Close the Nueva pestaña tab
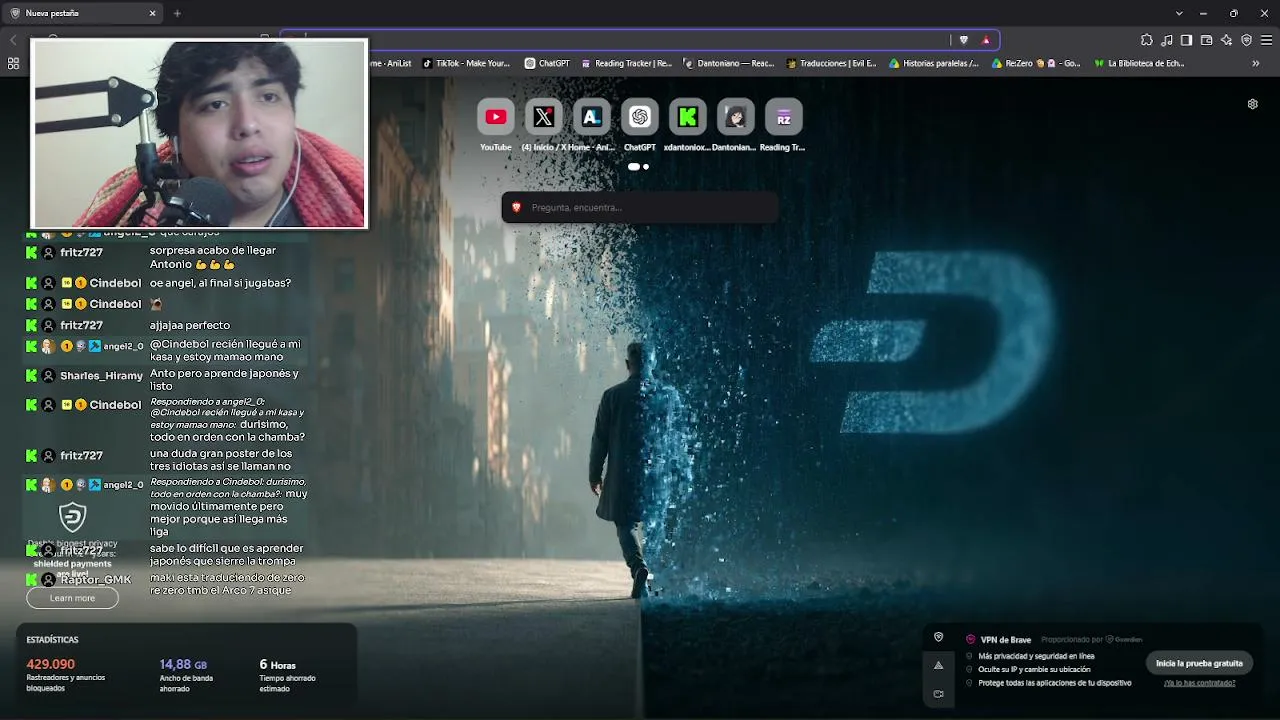The width and height of the screenshot is (1280, 720). [x=153, y=13]
